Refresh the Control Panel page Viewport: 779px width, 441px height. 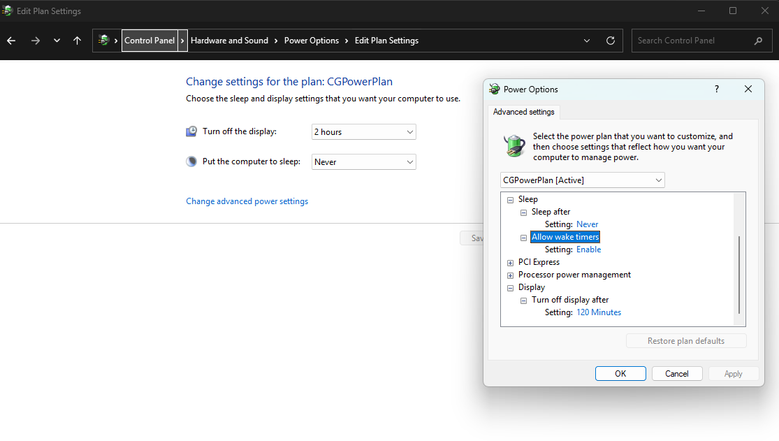click(611, 41)
